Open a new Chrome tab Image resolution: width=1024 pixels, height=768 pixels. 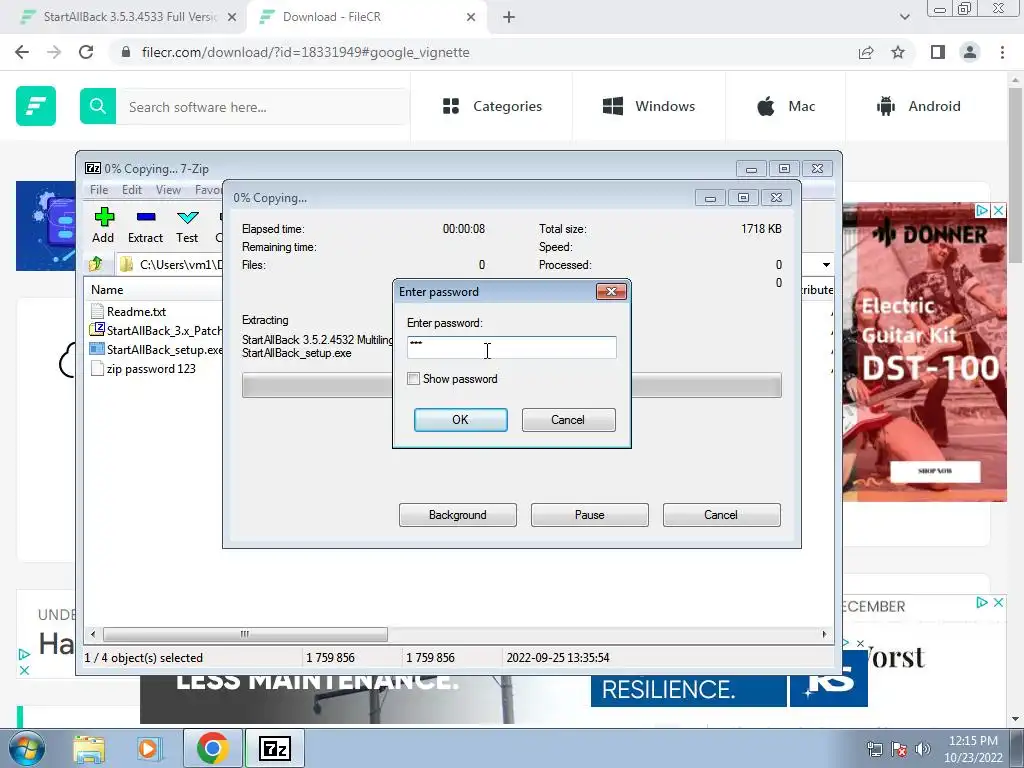(509, 18)
